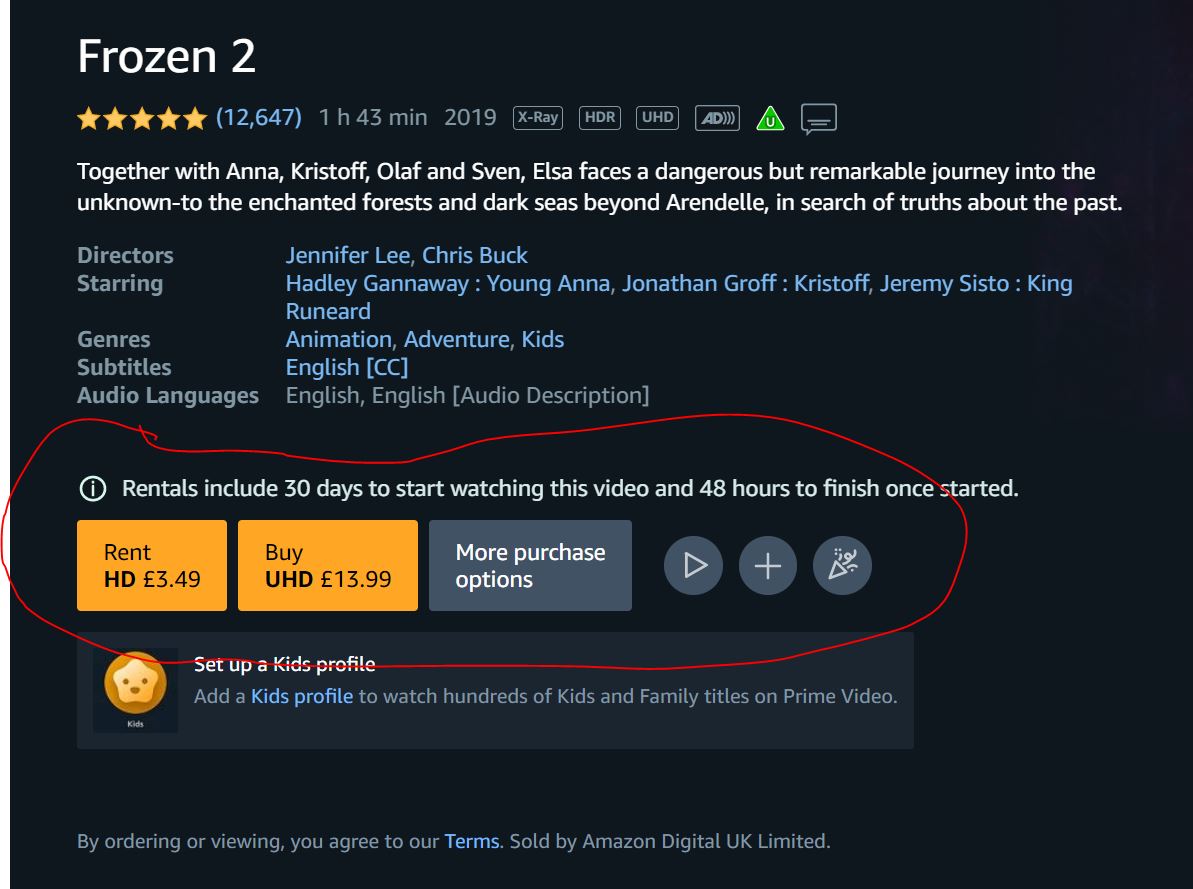Open the Terms link
1193x889 pixels.
click(471, 841)
